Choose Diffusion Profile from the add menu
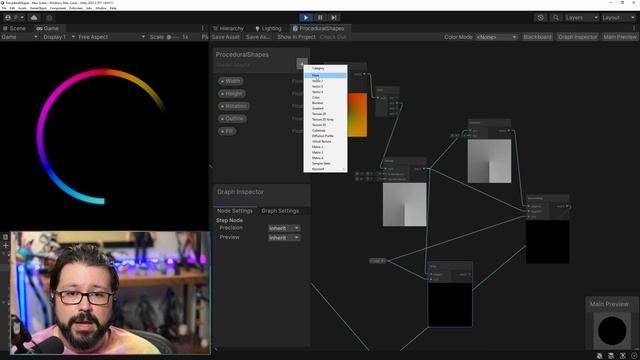The image size is (640, 360). [x=325, y=136]
